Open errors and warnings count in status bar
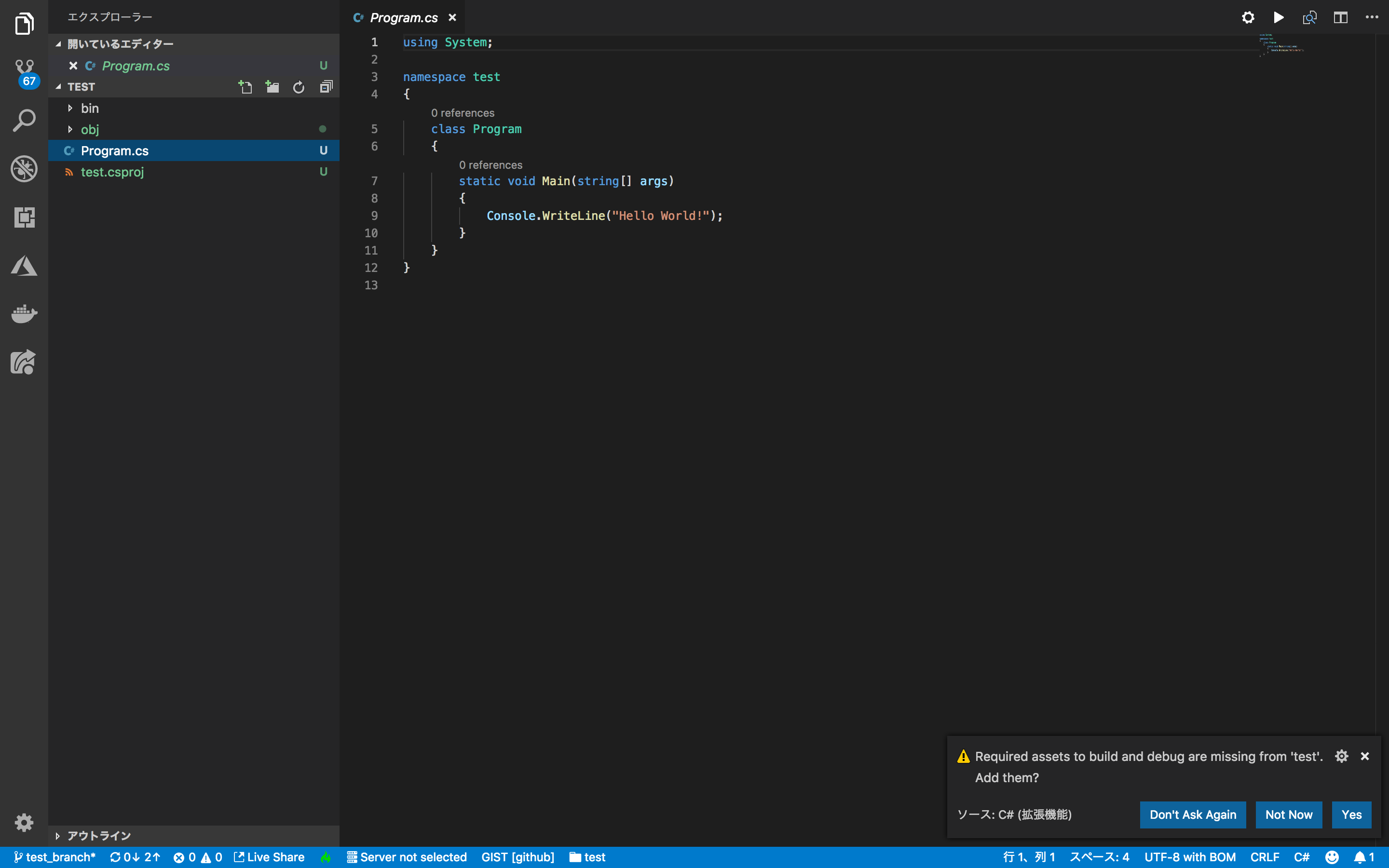The width and height of the screenshot is (1389, 868). pos(197,857)
